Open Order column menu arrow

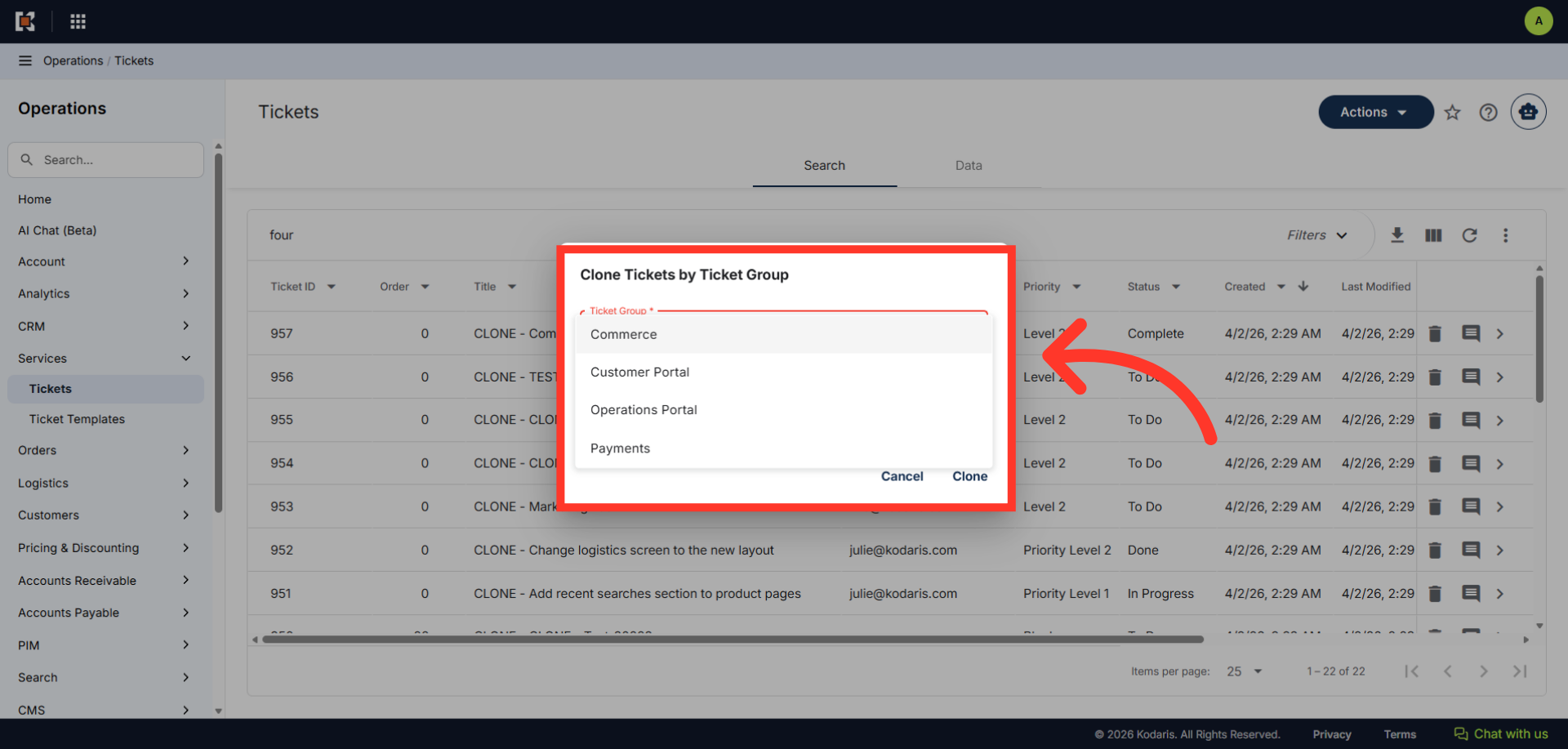(x=425, y=287)
